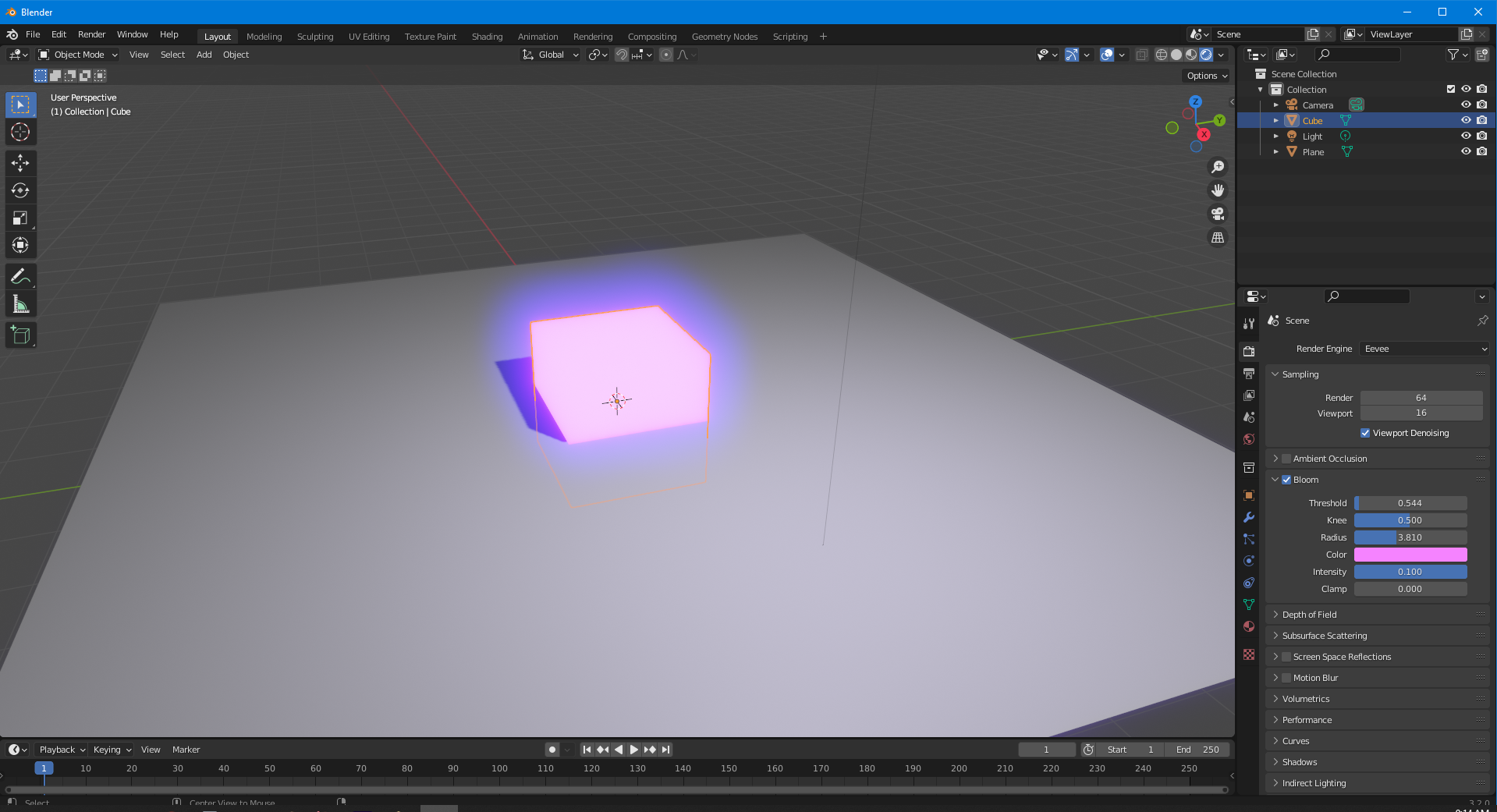1497x812 pixels.
Task: Hide the Light object in viewport
Action: [1466, 136]
